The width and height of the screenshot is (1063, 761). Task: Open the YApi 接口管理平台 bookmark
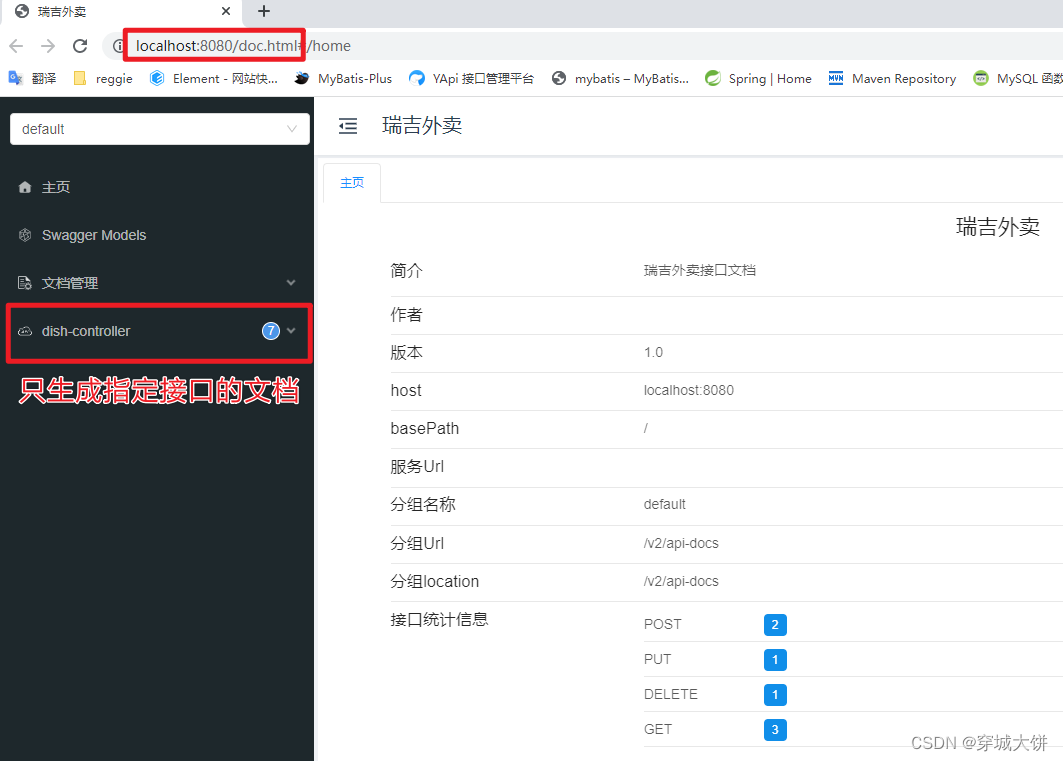coord(417,78)
